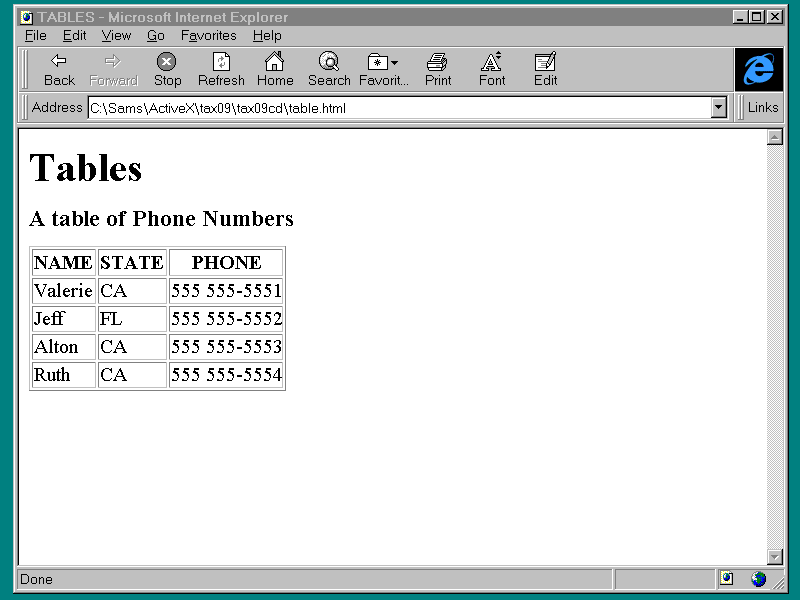Click the vertical scrollbar down arrow
Viewport: 800px width, 600px height.
pos(774,556)
